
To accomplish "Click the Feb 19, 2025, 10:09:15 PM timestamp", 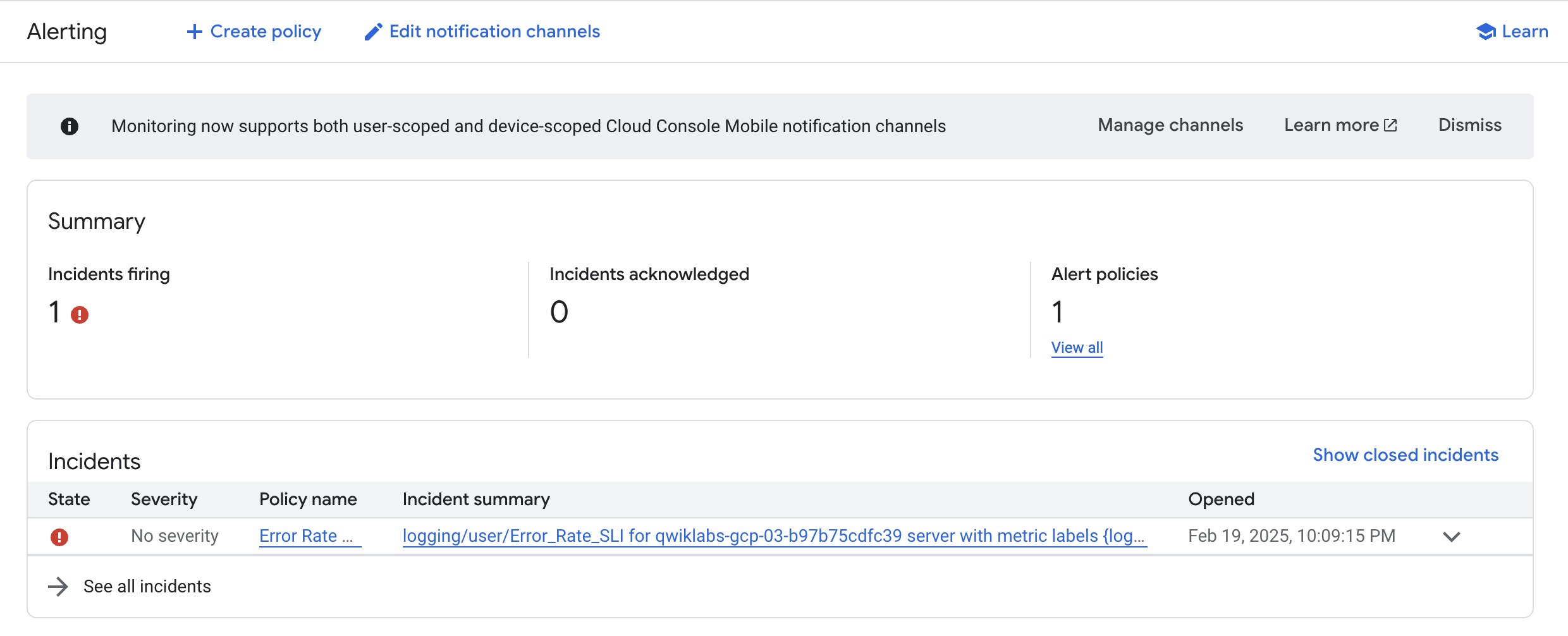I will (x=1292, y=536).
